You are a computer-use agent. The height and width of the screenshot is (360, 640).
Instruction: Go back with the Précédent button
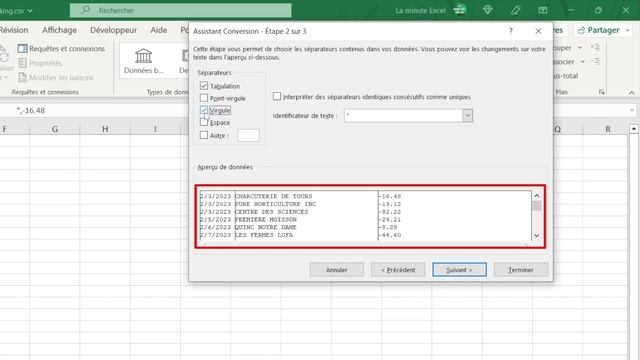click(398, 270)
